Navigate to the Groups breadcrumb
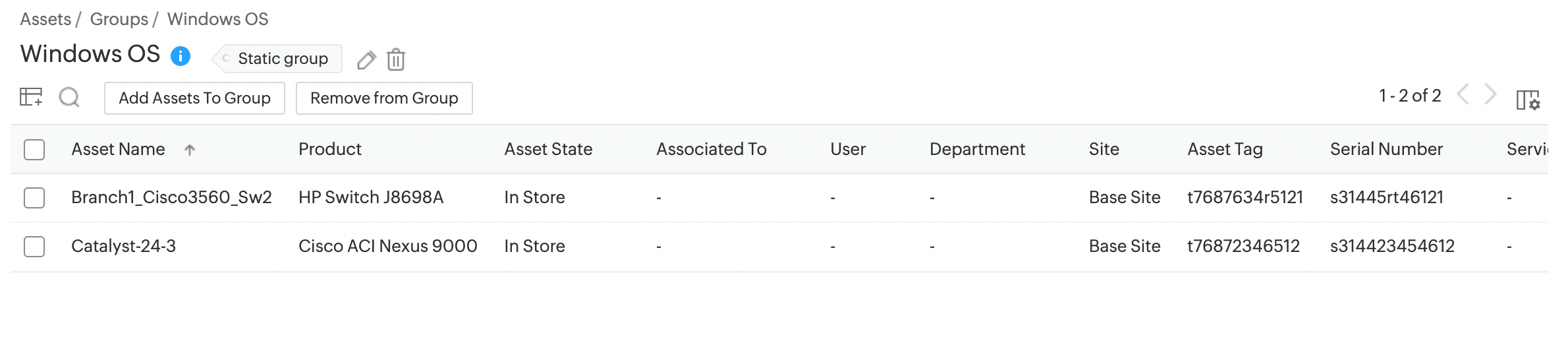This screenshot has height=343, width=1568. tap(119, 19)
